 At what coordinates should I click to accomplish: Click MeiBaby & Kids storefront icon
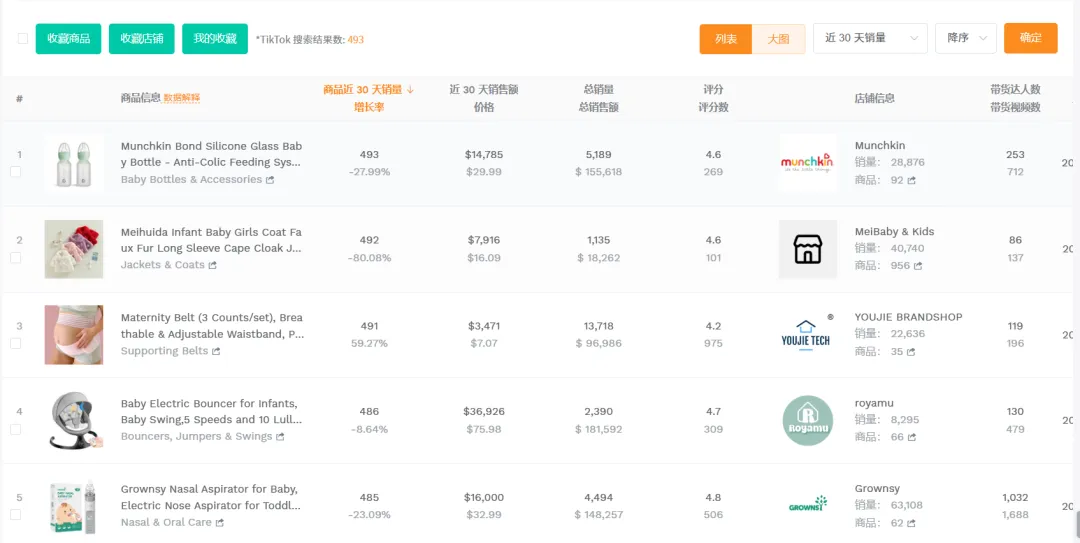point(807,249)
